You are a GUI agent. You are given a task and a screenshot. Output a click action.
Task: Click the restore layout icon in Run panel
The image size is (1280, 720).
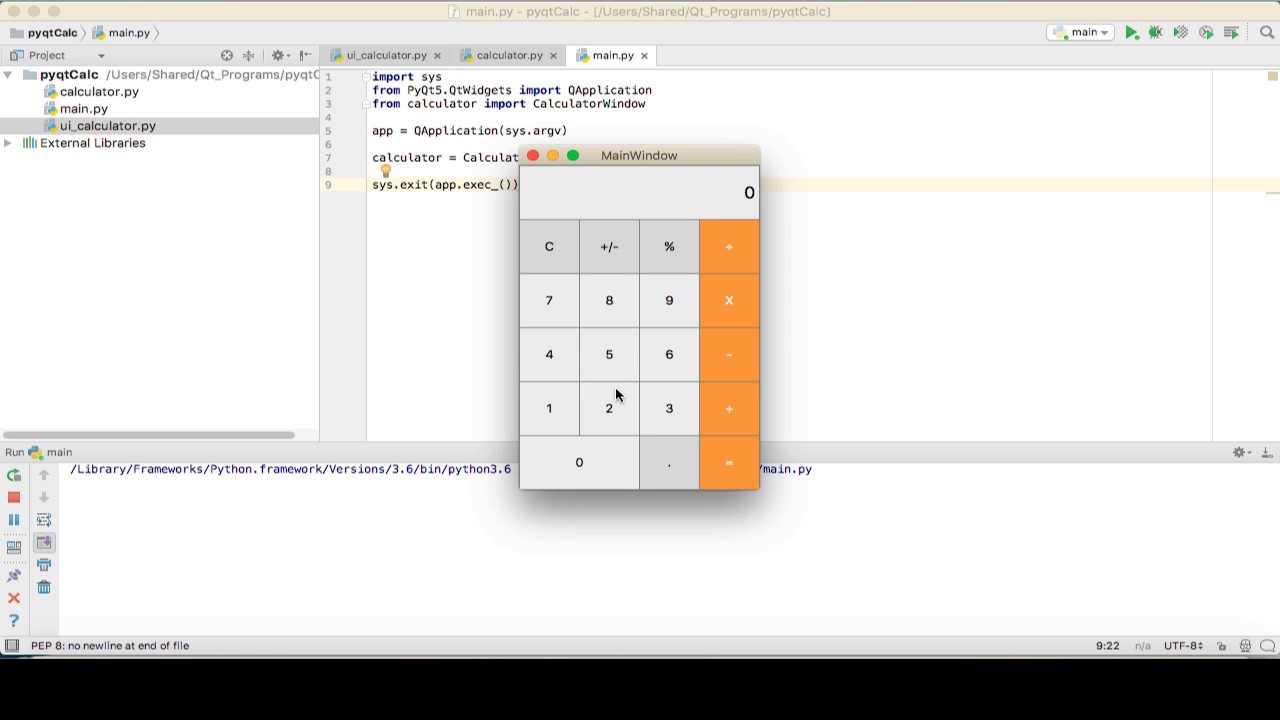point(14,547)
